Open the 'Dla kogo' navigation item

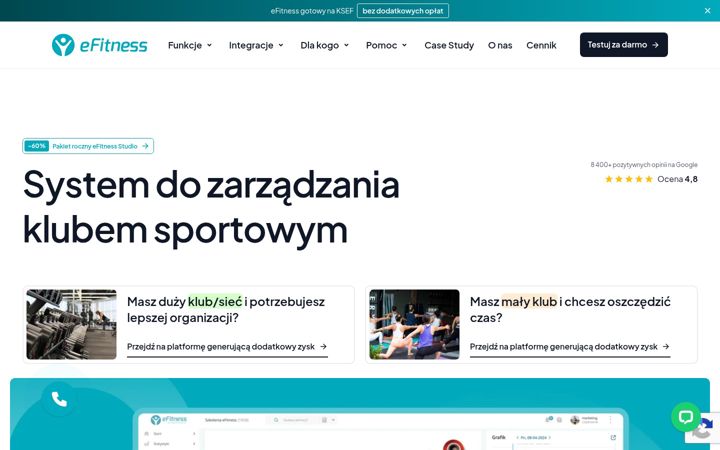click(x=320, y=45)
